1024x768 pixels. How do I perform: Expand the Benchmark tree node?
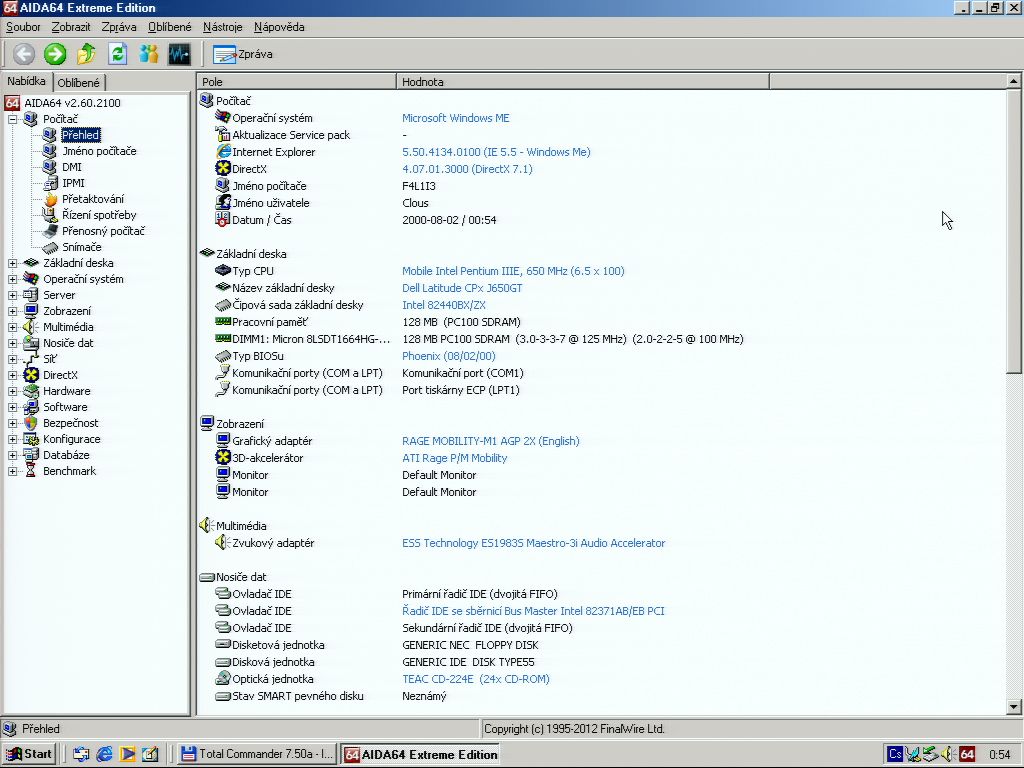[12, 471]
